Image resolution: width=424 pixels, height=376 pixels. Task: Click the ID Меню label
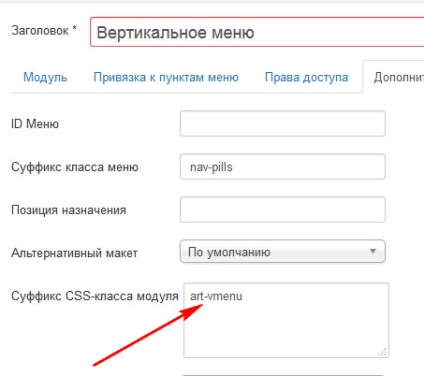coord(35,124)
